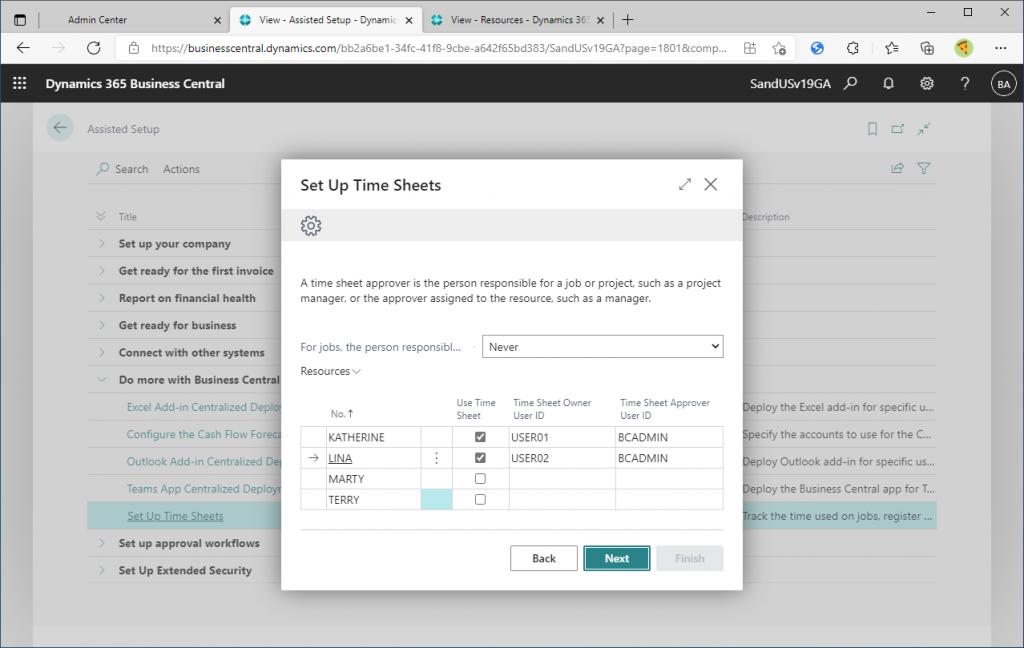Check Use Time Sheet for TERRY
The image size is (1024, 648).
pos(480,500)
